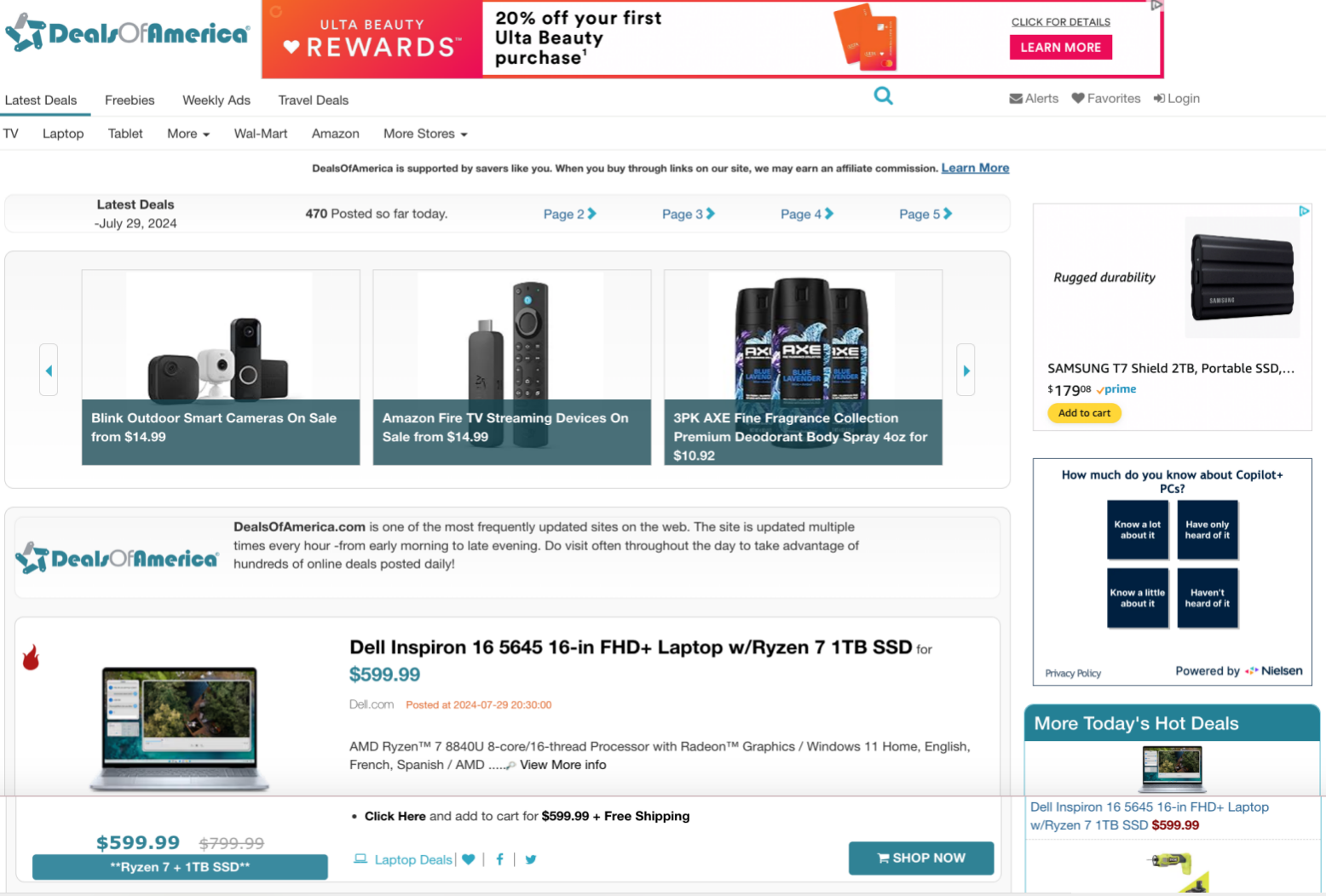Go to Page 5 of deals
Viewport: 1326px width, 896px height.
coord(925,214)
